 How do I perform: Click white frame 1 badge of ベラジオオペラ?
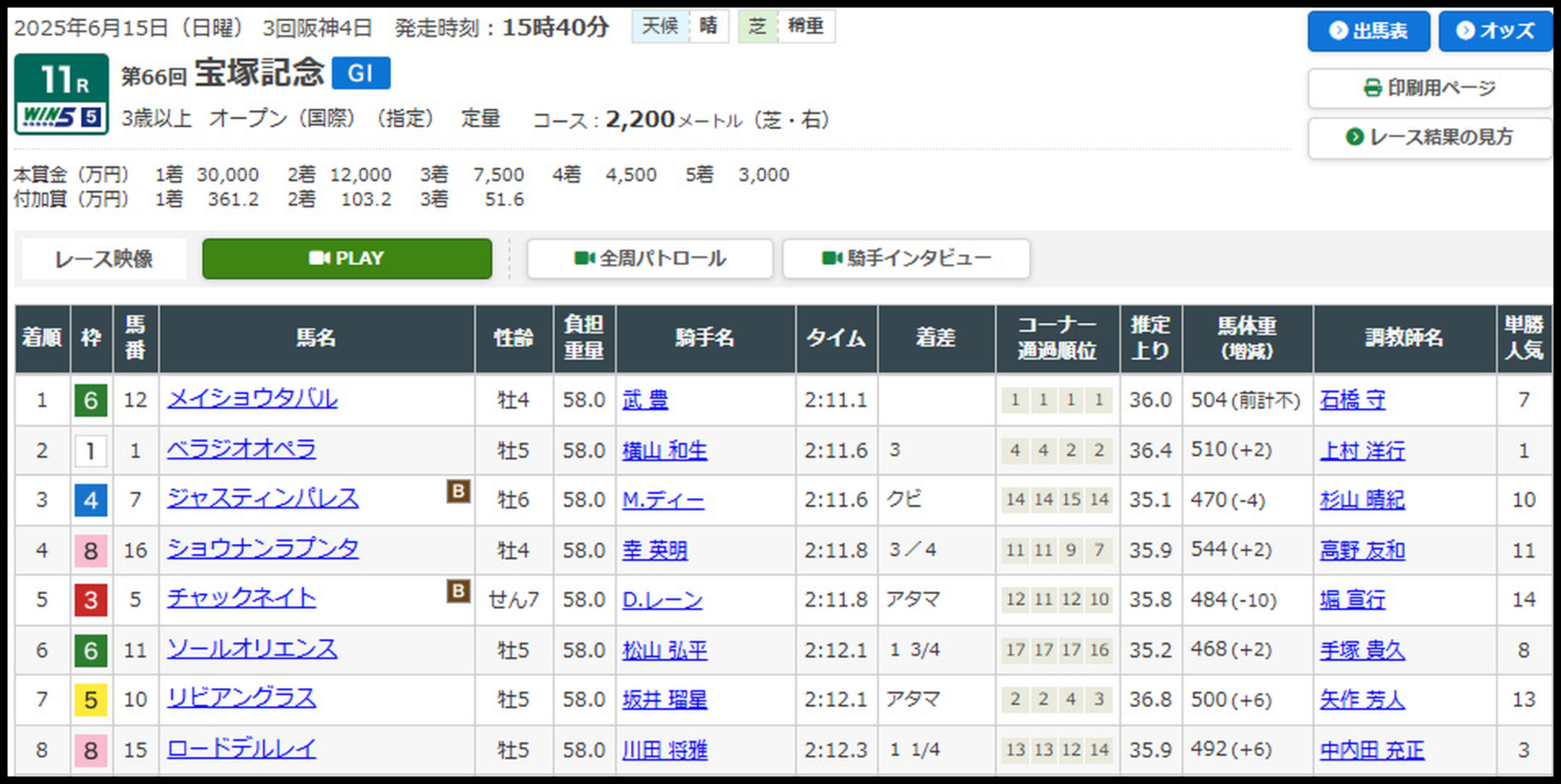click(x=91, y=450)
